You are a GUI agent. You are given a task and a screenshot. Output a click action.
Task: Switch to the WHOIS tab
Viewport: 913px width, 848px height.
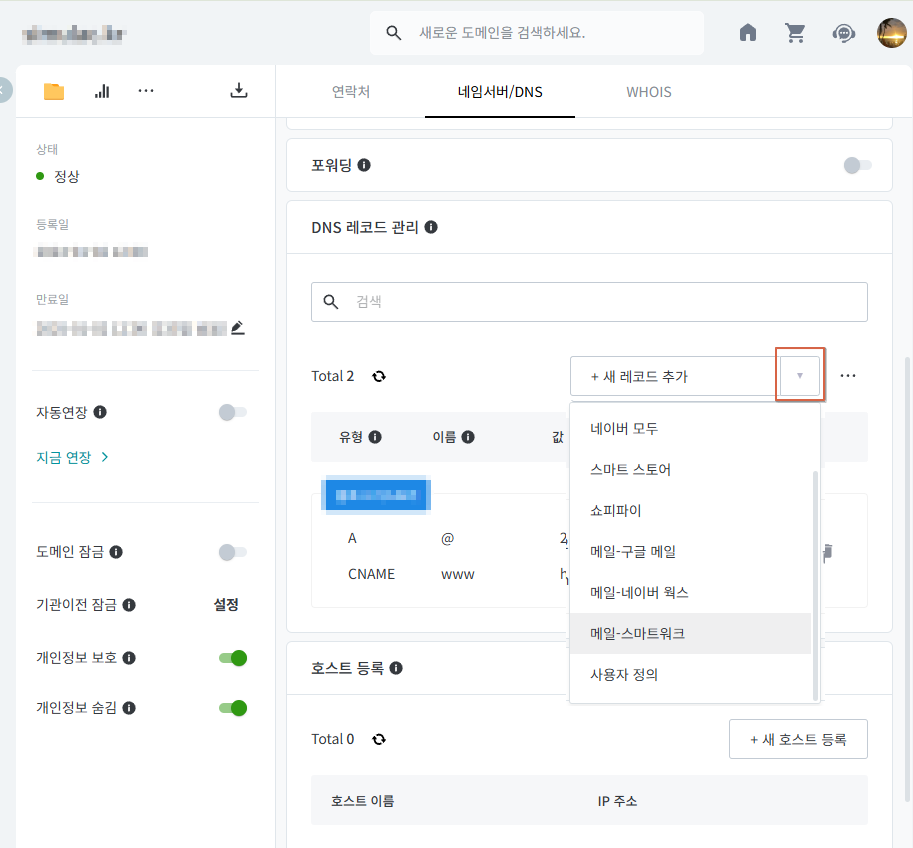648,91
